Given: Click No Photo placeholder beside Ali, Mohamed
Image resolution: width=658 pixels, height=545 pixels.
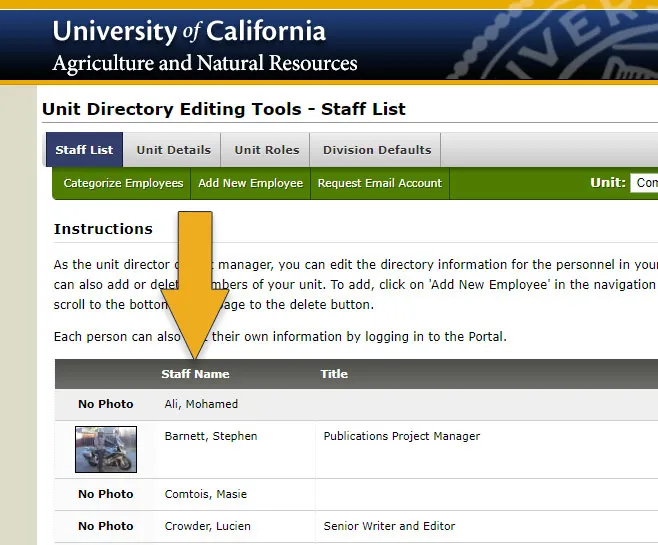Looking at the screenshot, I should pyautogui.click(x=106, y=404).
